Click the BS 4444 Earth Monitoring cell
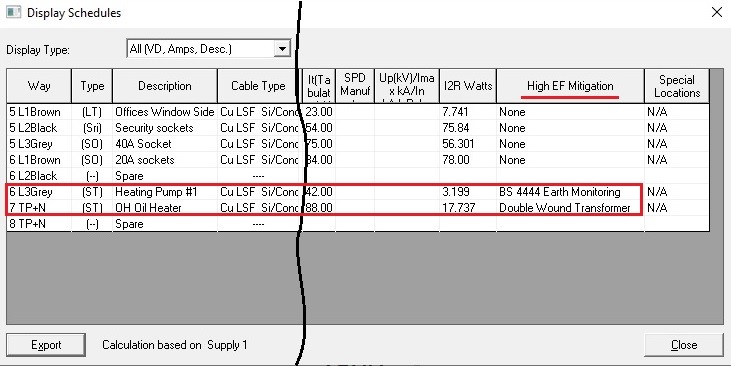 tap(570, 192)
